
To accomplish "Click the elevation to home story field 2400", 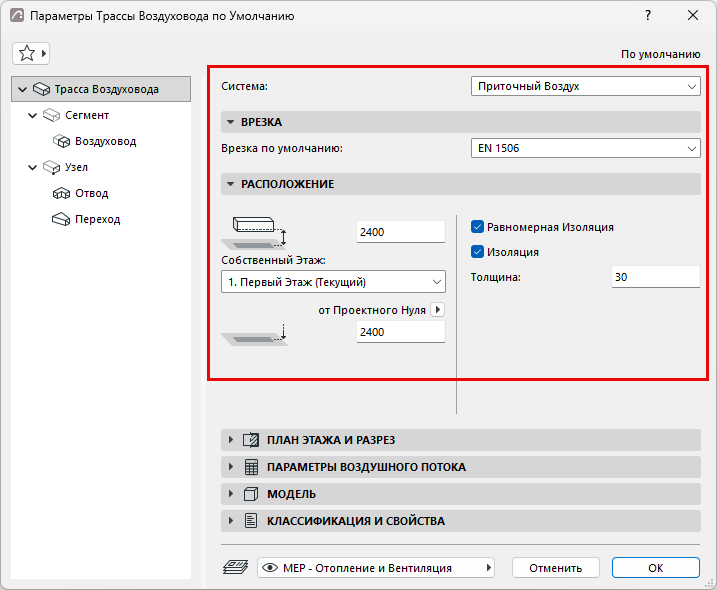I will (401, 232).
